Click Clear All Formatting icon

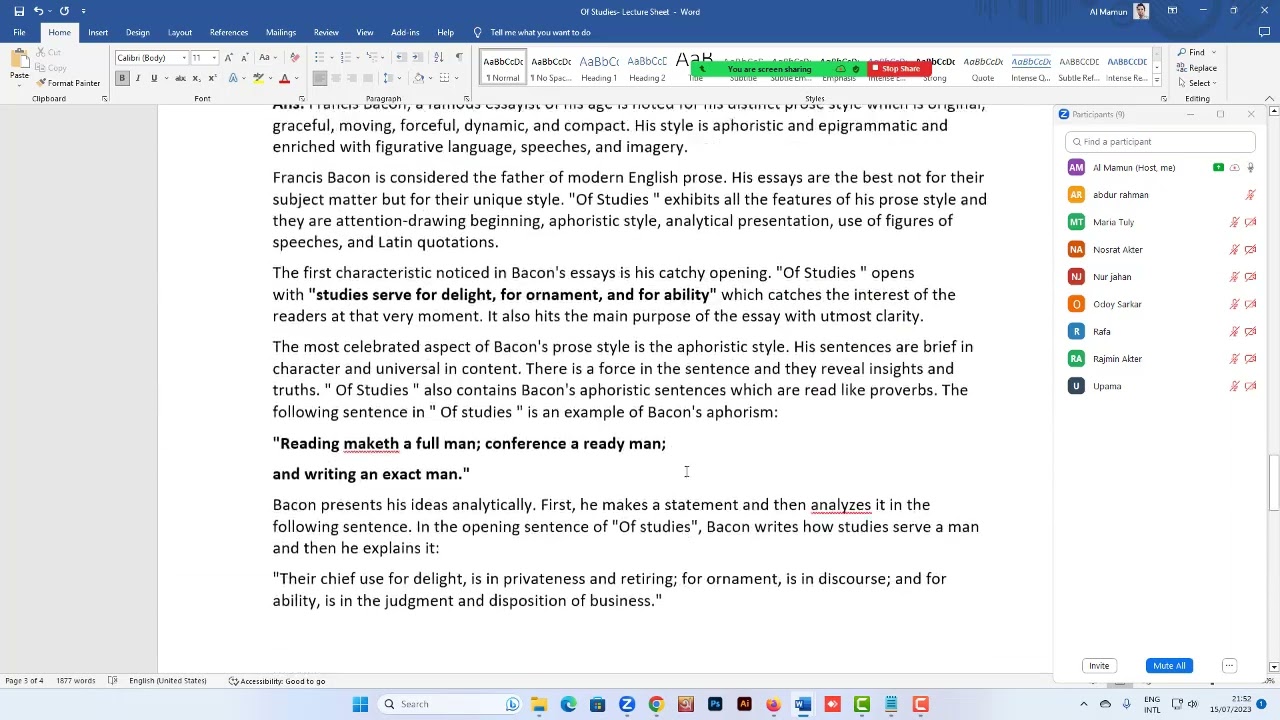pyautogui.click(x=294, y=57)
